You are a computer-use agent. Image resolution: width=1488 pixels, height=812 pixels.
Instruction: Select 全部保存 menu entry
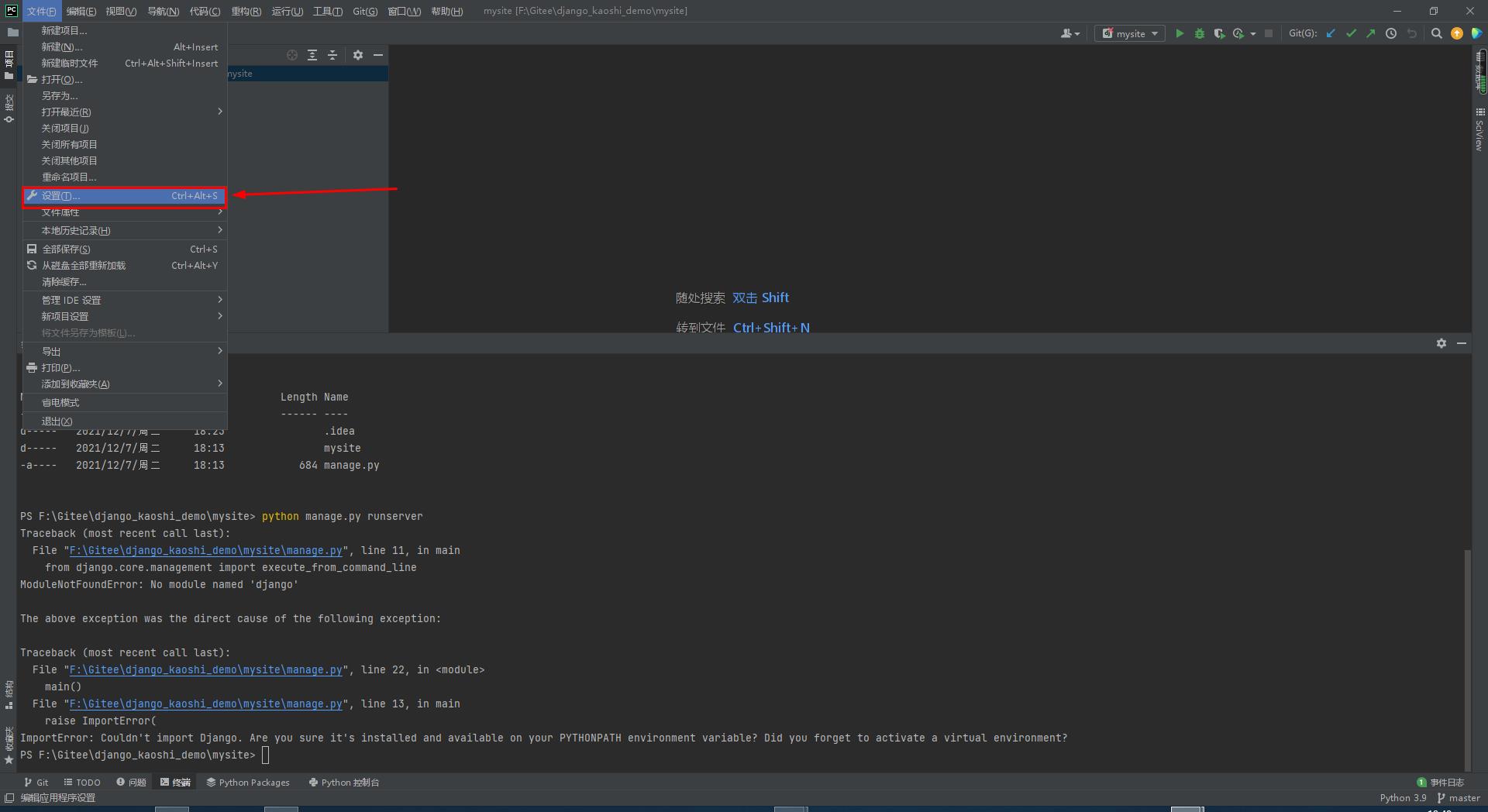pyautogui.click(x=125, y=249)
